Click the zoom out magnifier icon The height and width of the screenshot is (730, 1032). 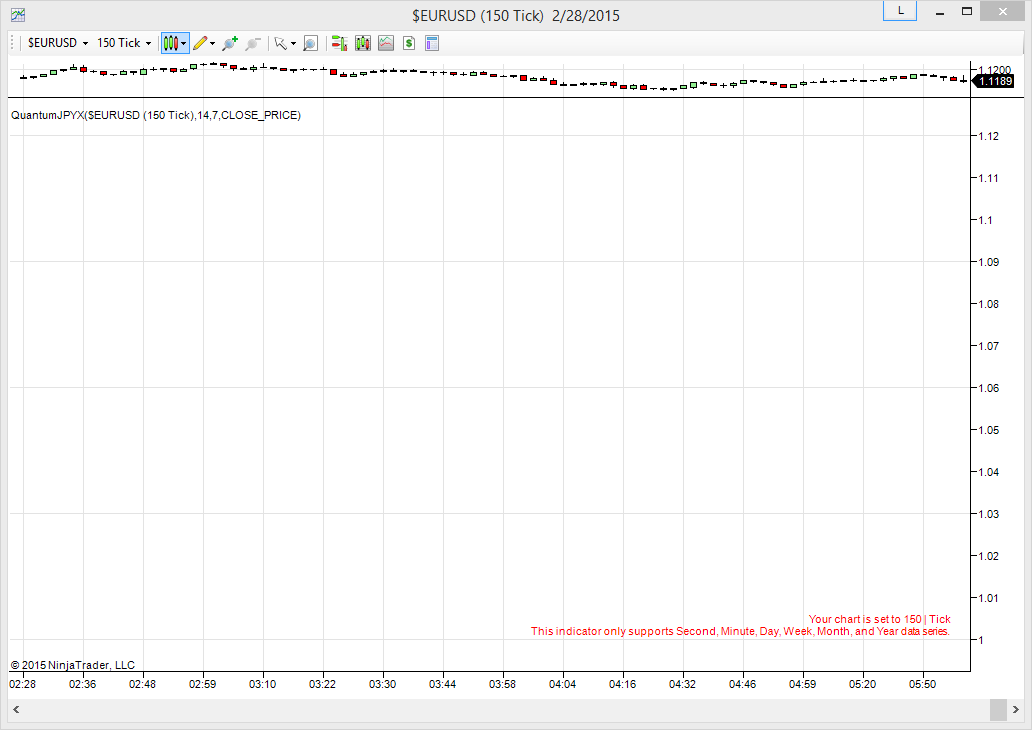253,43
